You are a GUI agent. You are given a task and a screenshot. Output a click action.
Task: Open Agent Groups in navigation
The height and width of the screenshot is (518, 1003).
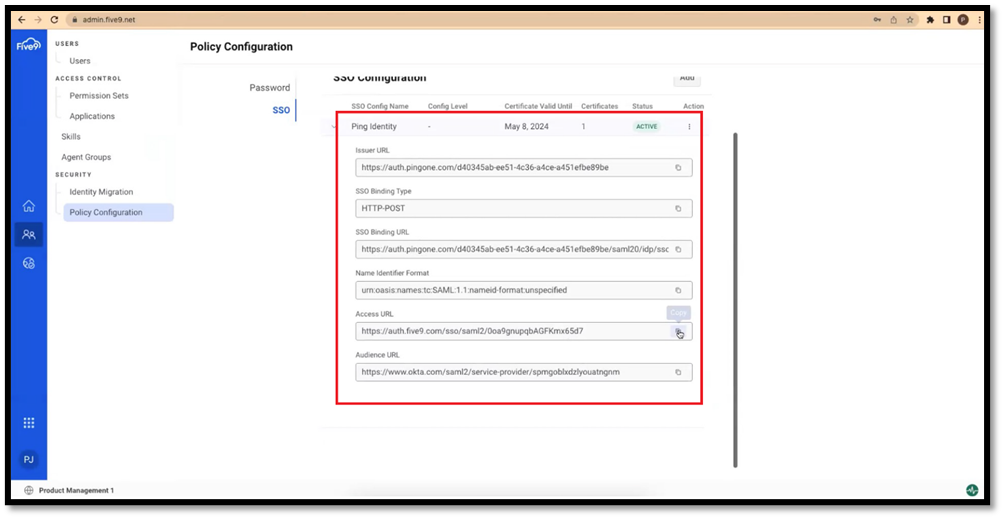click(x=86, y=157)
